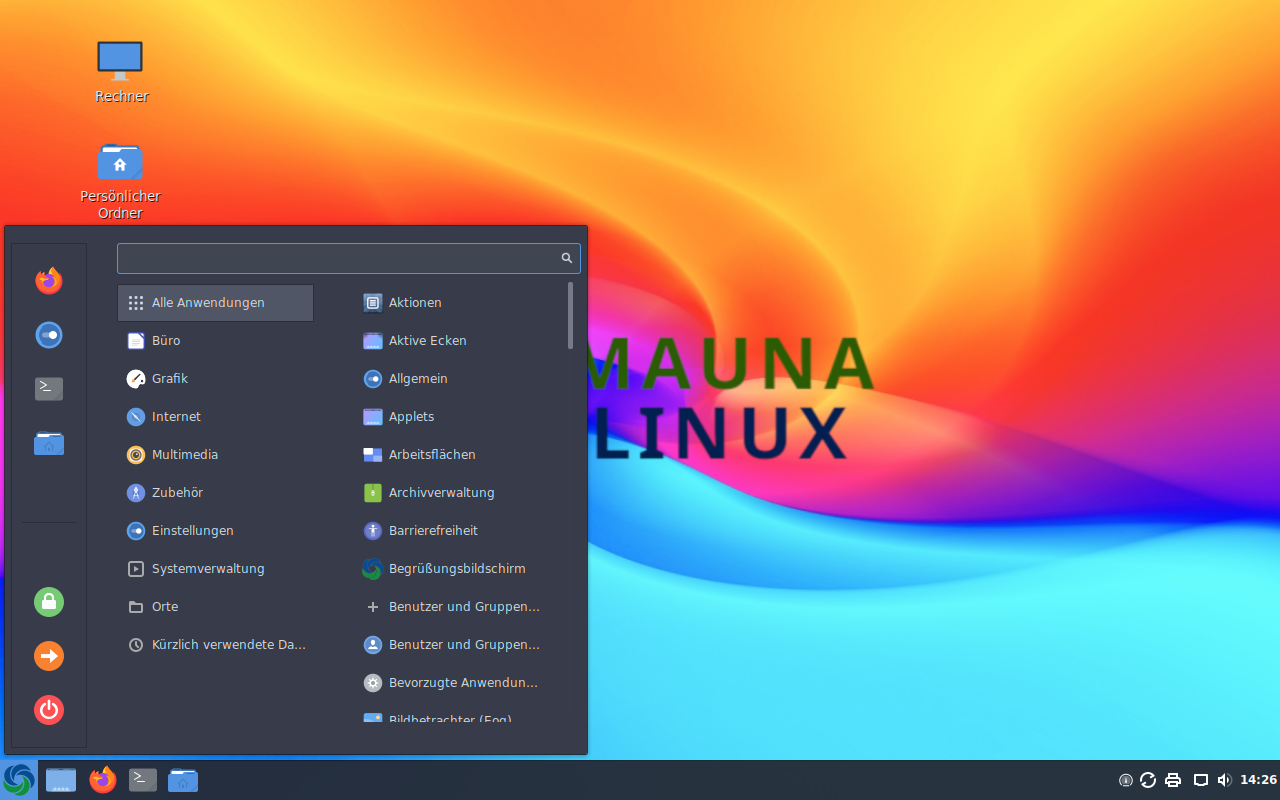Viewport: 1280px width, 800px height.
Task: Click the volume speaker icon in tray
Action: click(1224, 780)
